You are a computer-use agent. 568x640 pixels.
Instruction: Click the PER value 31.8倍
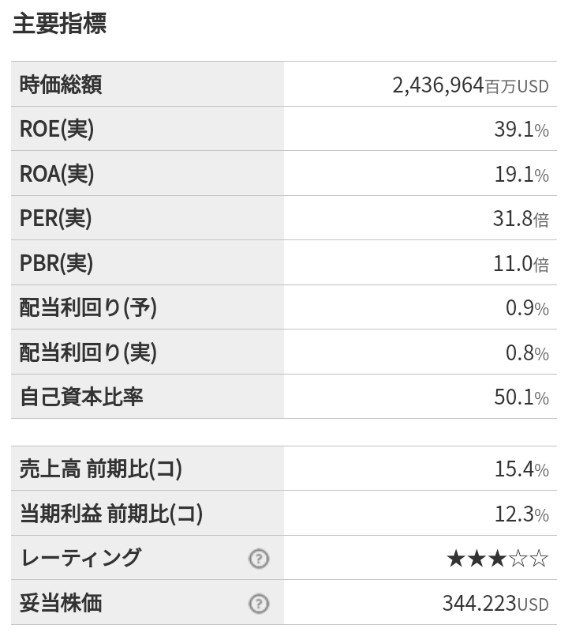[521, 219]
